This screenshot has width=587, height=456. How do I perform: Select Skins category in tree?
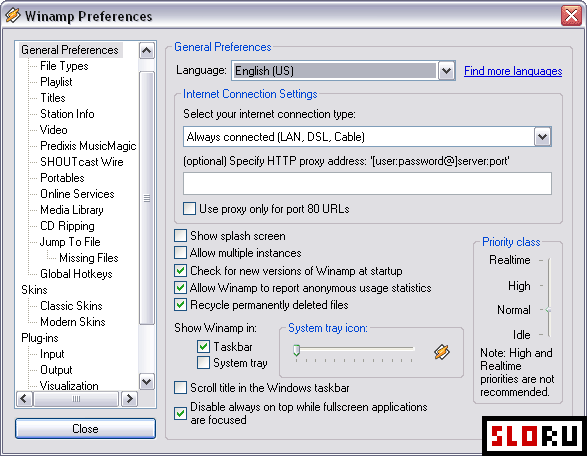(x=34, y=290)
